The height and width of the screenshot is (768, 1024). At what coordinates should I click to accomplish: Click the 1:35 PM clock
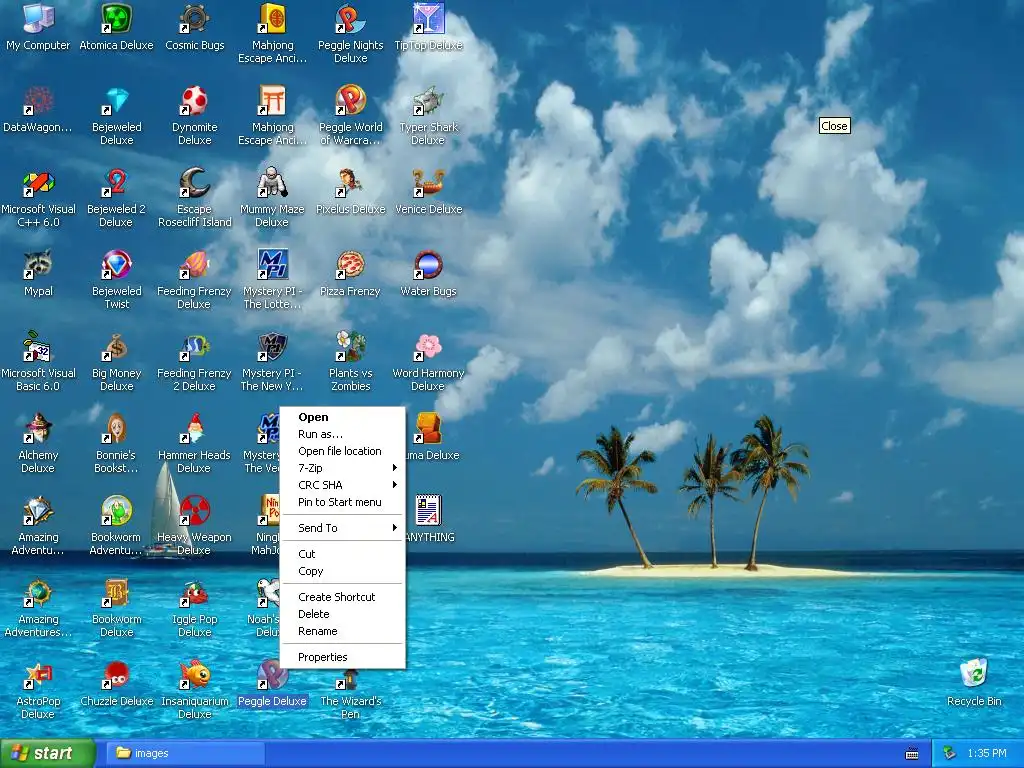987,754
